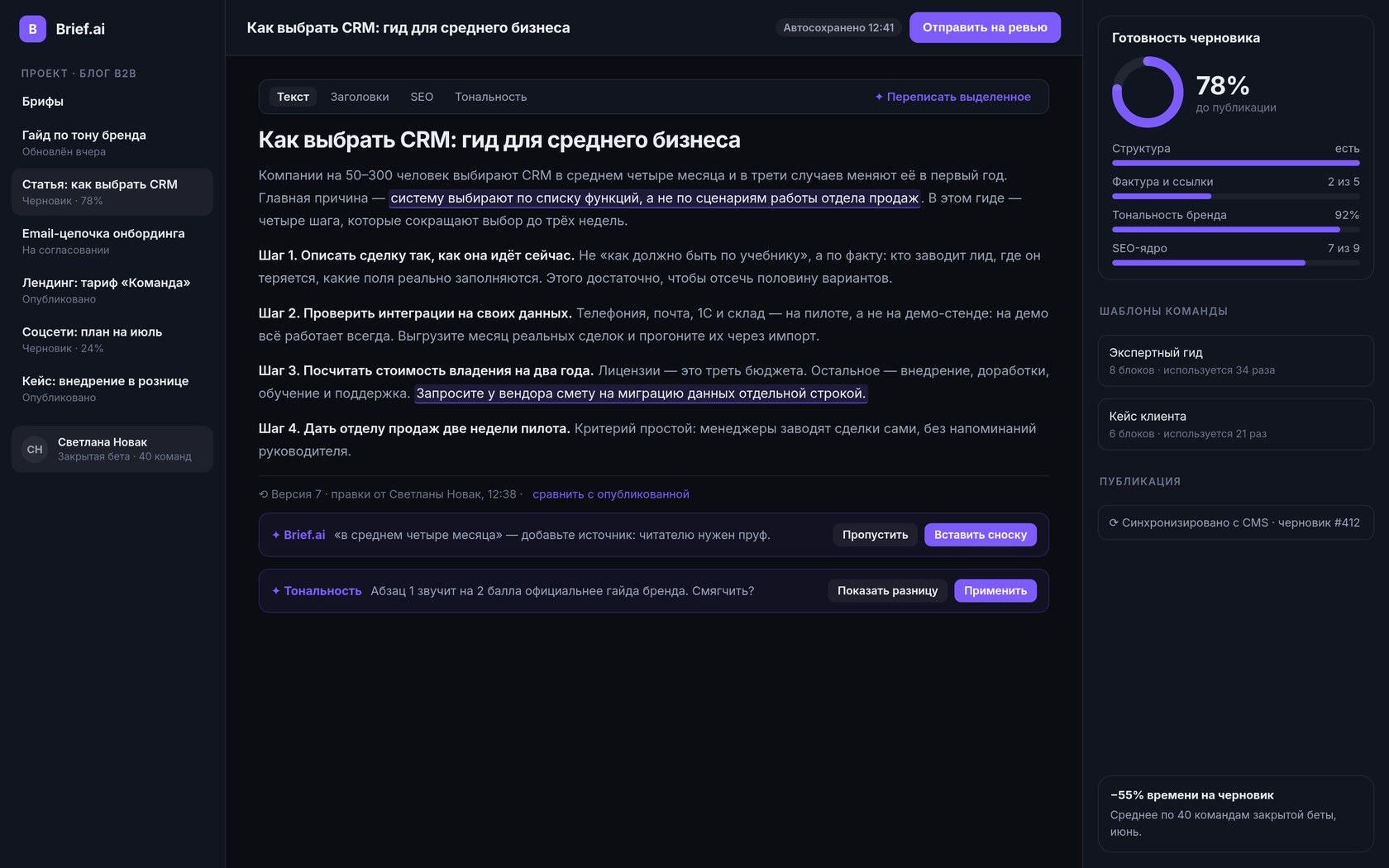
Task: Click сравнить с опубликованной link
Action: click(x=611, y=494)
